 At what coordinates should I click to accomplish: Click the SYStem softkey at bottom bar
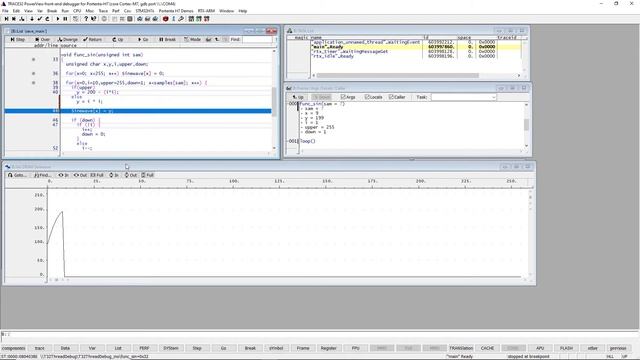pyautogui.click(x=171, y=348)
